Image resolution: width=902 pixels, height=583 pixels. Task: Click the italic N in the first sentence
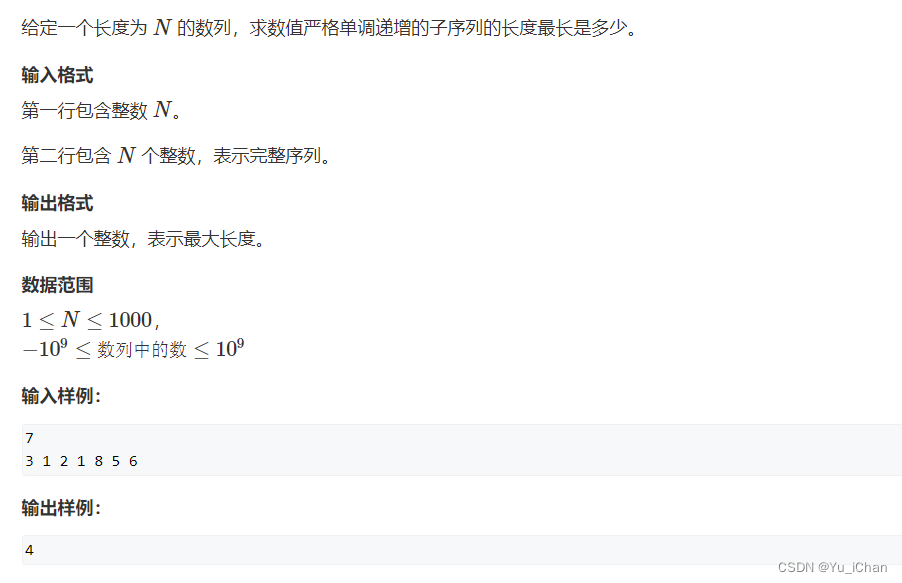[163, 28]
